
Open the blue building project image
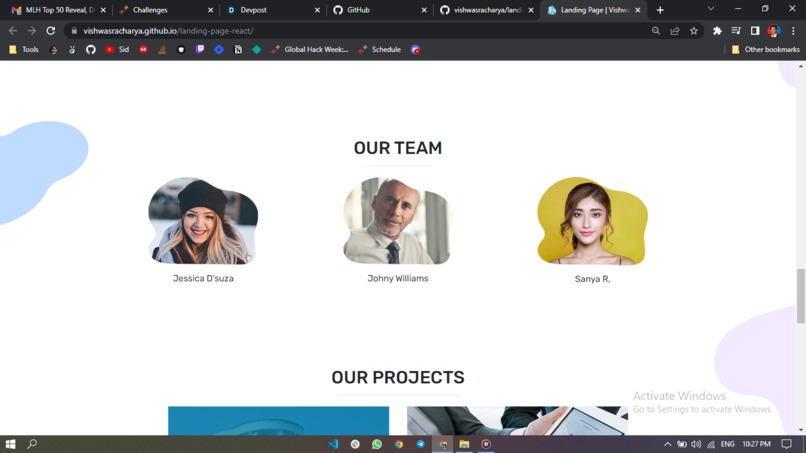pos(279,421)
